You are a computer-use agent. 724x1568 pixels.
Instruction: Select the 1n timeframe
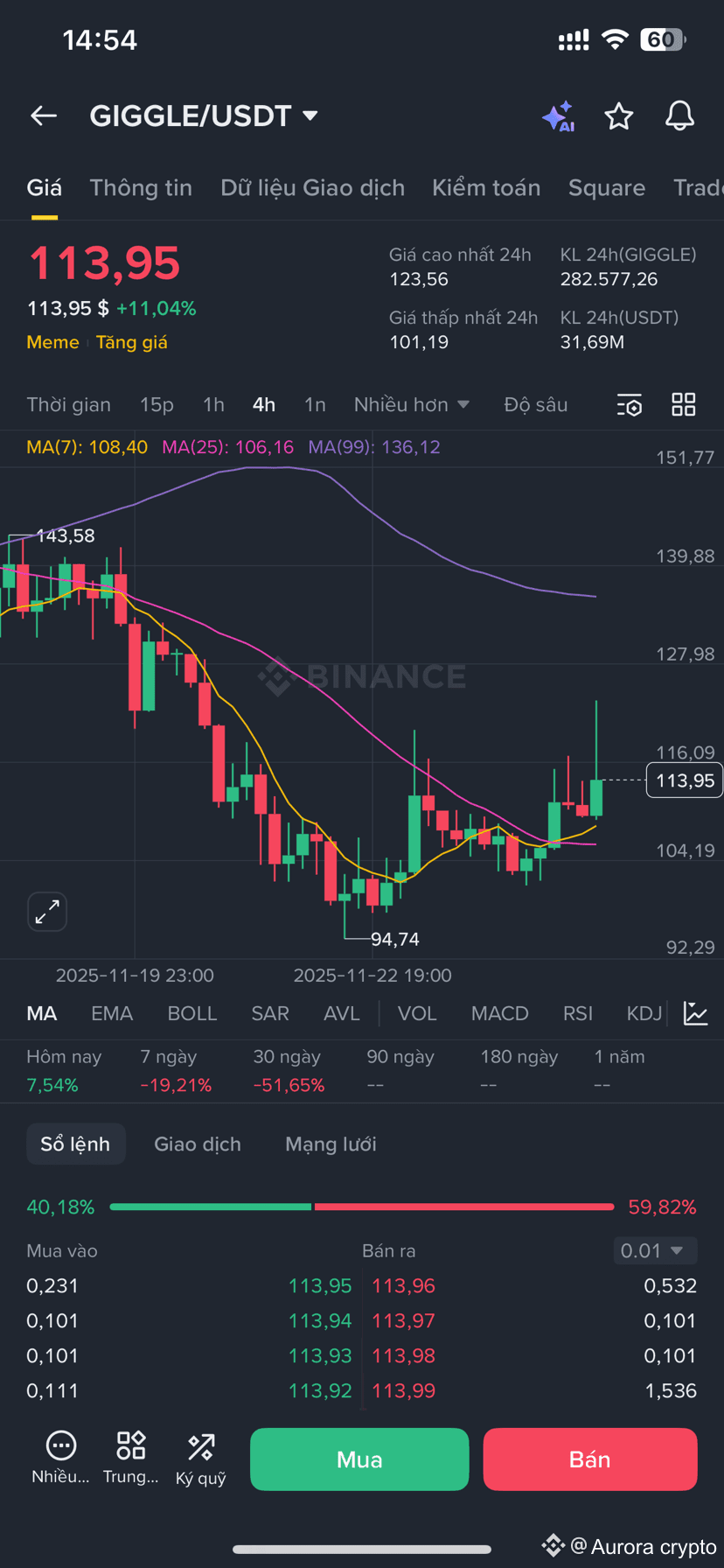pos(315,405)
